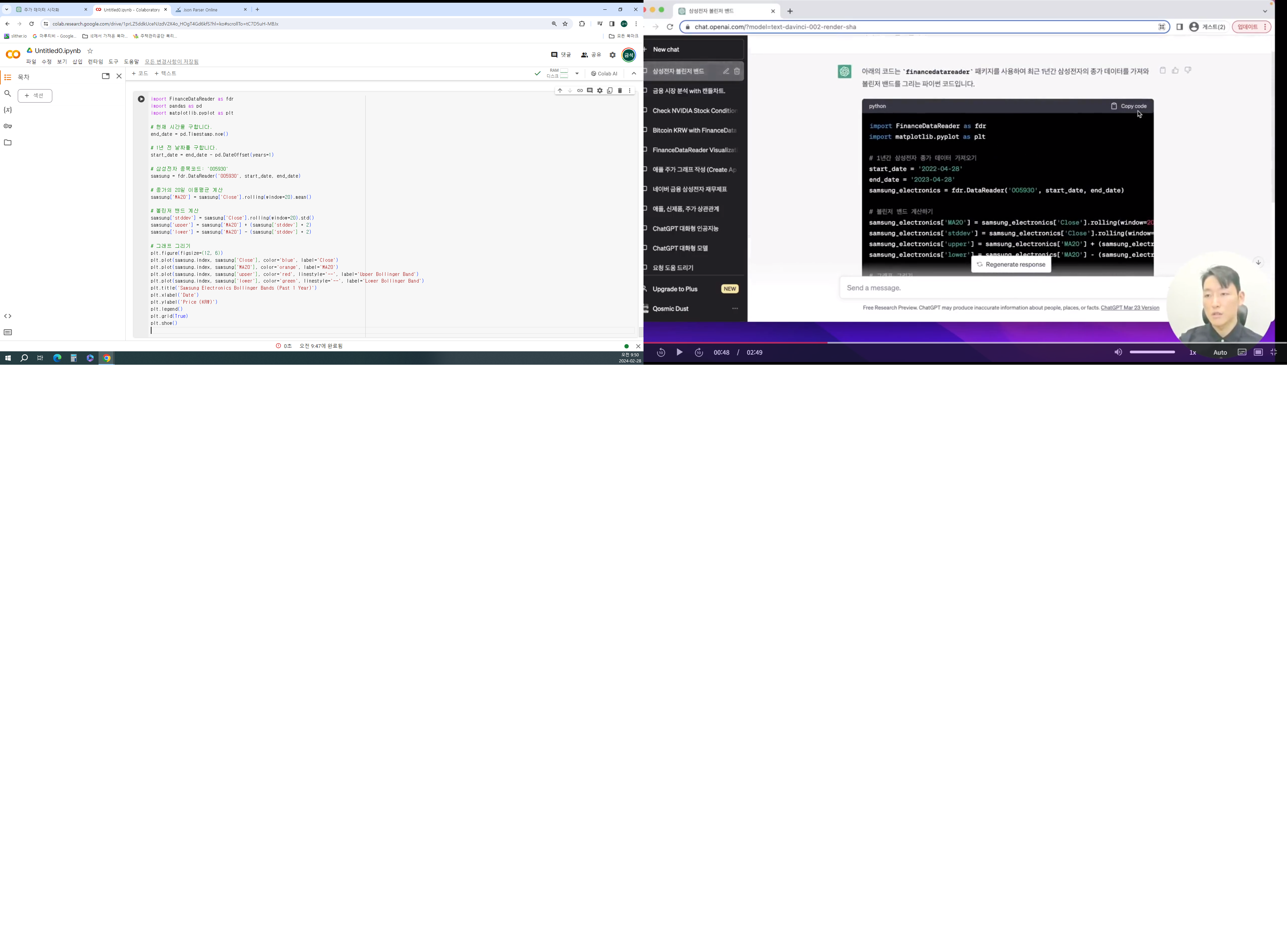Open the 업데이트 Chrome update menu
This screenshot has height=952, width=1287.
[1252, 27]
